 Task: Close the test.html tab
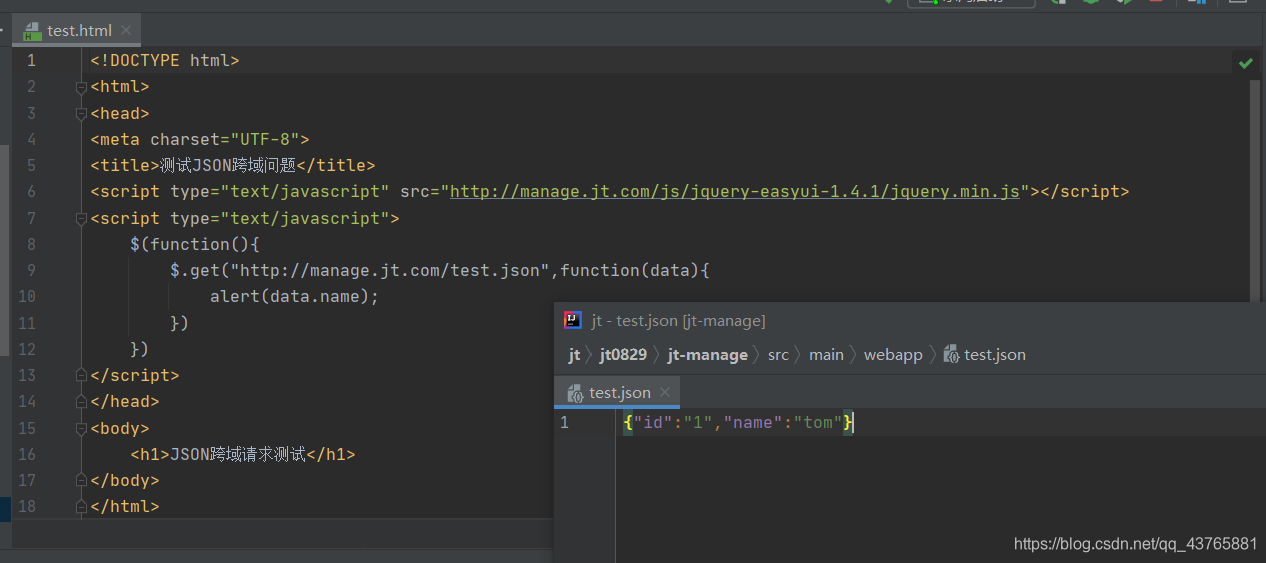point(125,31)
